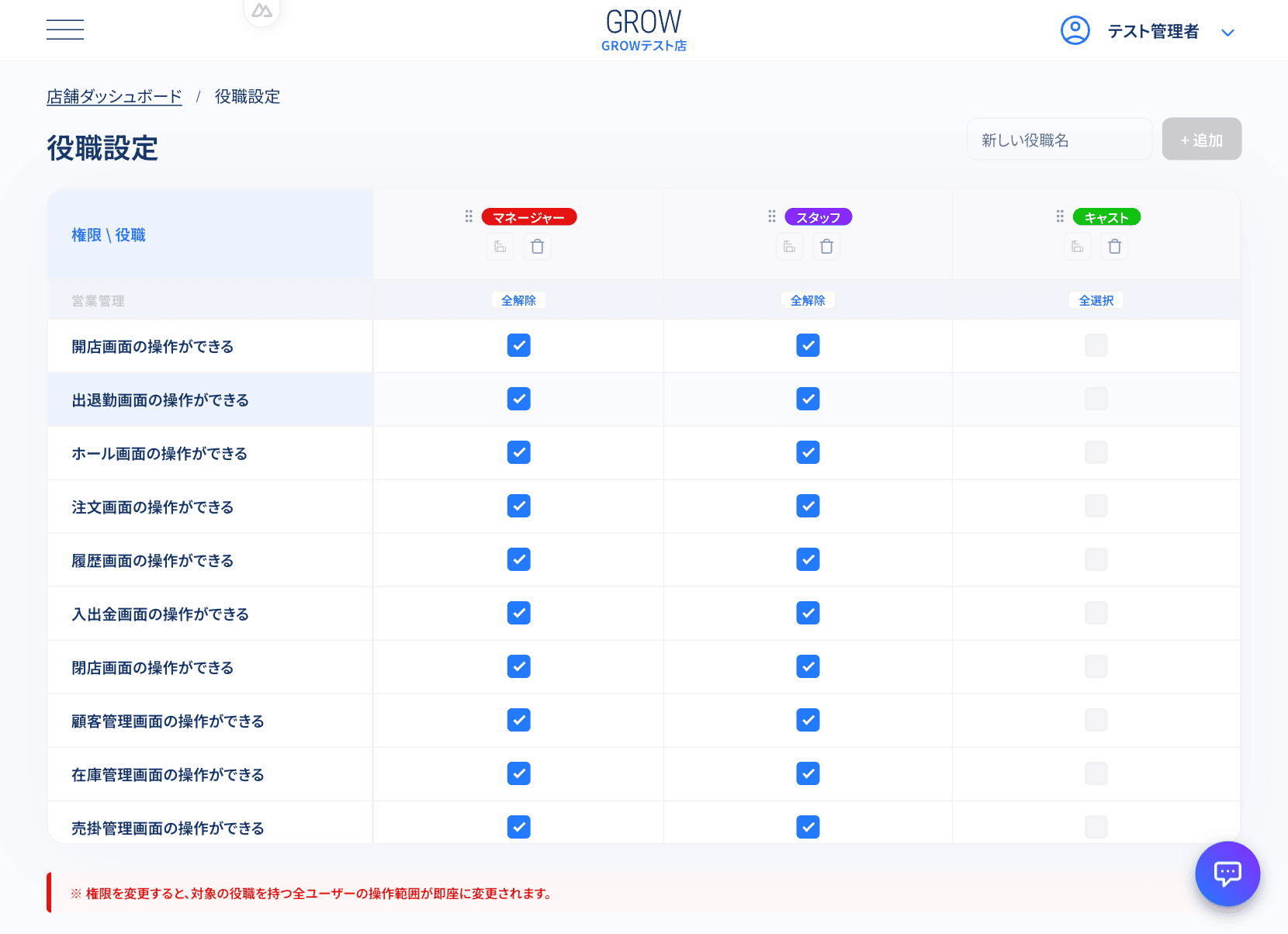Click 全解除 in the スタッフ column

pyautogui.click(x=808, y=300)
